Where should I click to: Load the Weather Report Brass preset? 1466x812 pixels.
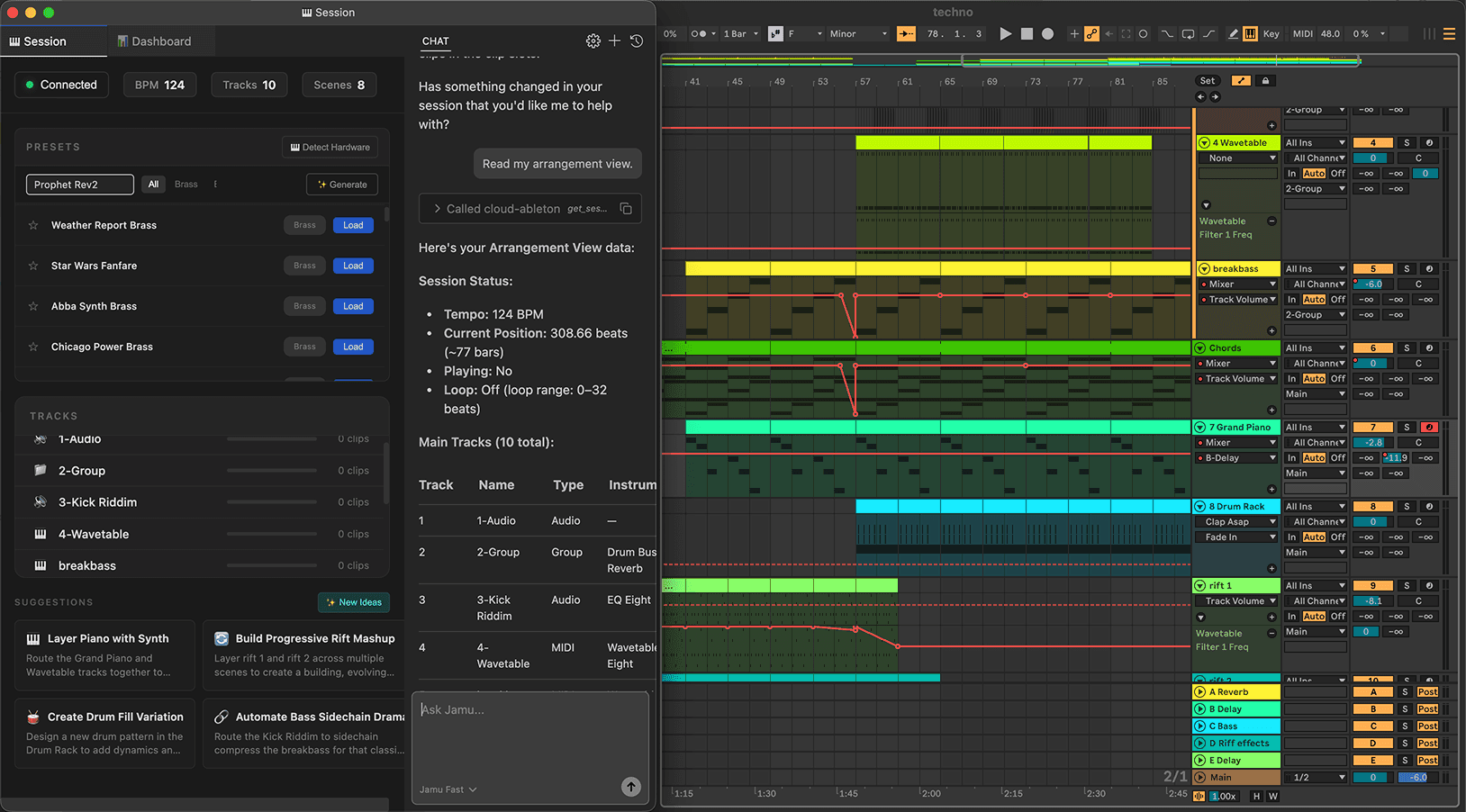pyautogui.click(x=353, y=226)
